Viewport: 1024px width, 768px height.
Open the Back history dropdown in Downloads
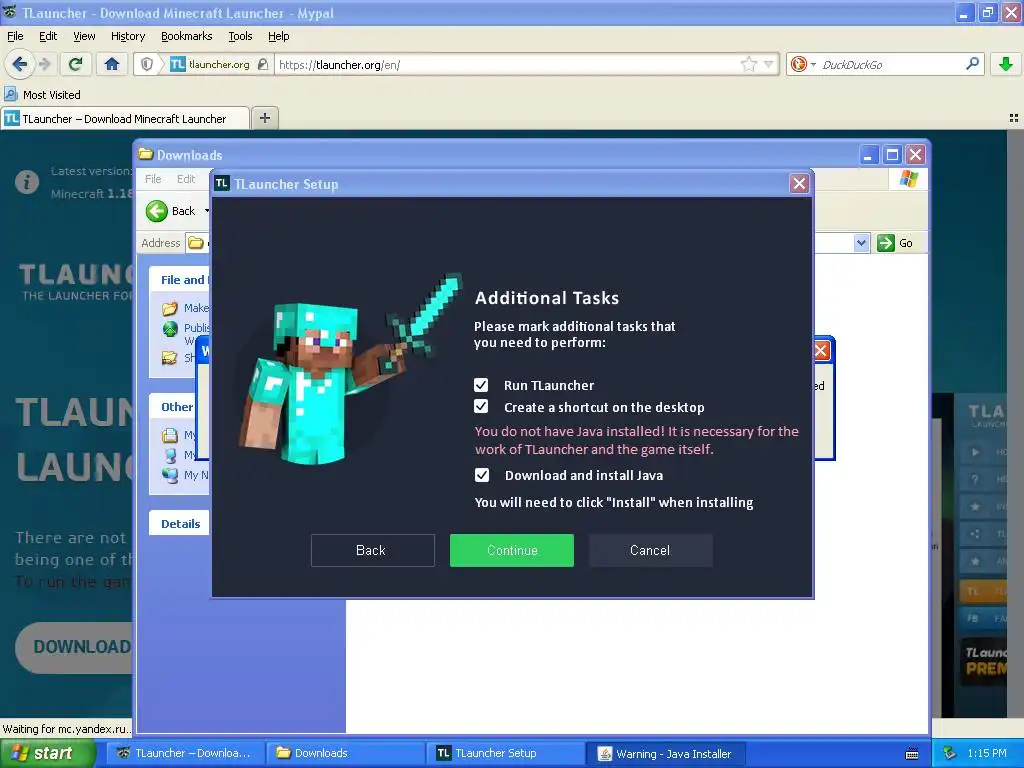206,211
